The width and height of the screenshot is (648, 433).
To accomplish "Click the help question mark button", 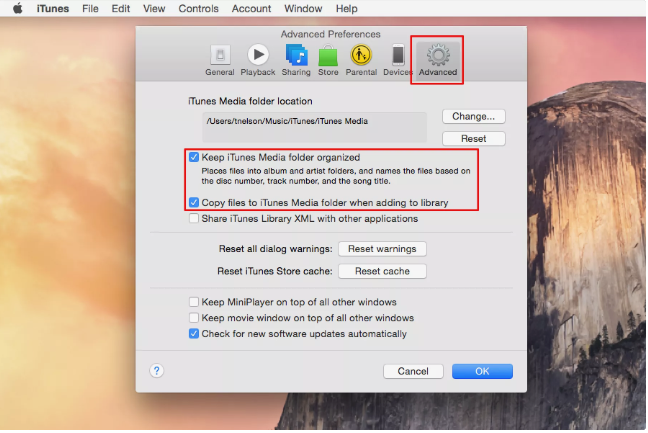I will click(x=157, y=371).
